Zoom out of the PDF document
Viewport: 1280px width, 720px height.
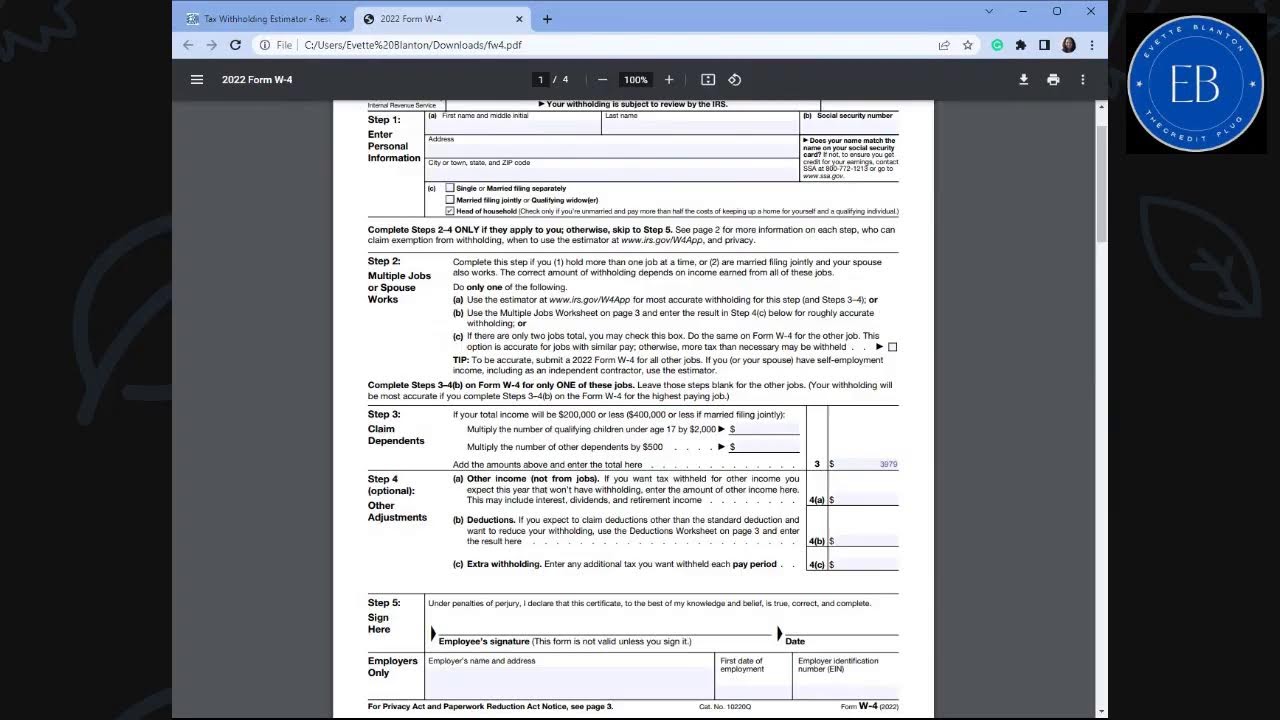[x=602, y=80]
